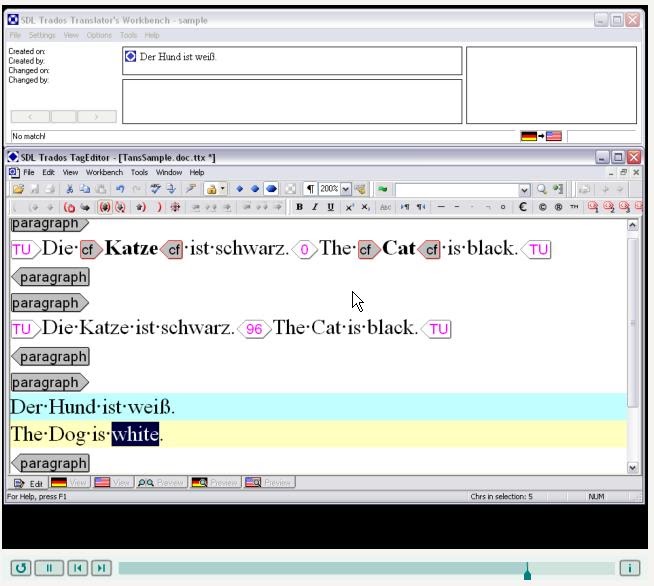Click Open/Get translation unit red bracket icon
The width and height of the screenshot is (654, 586).
69,207
